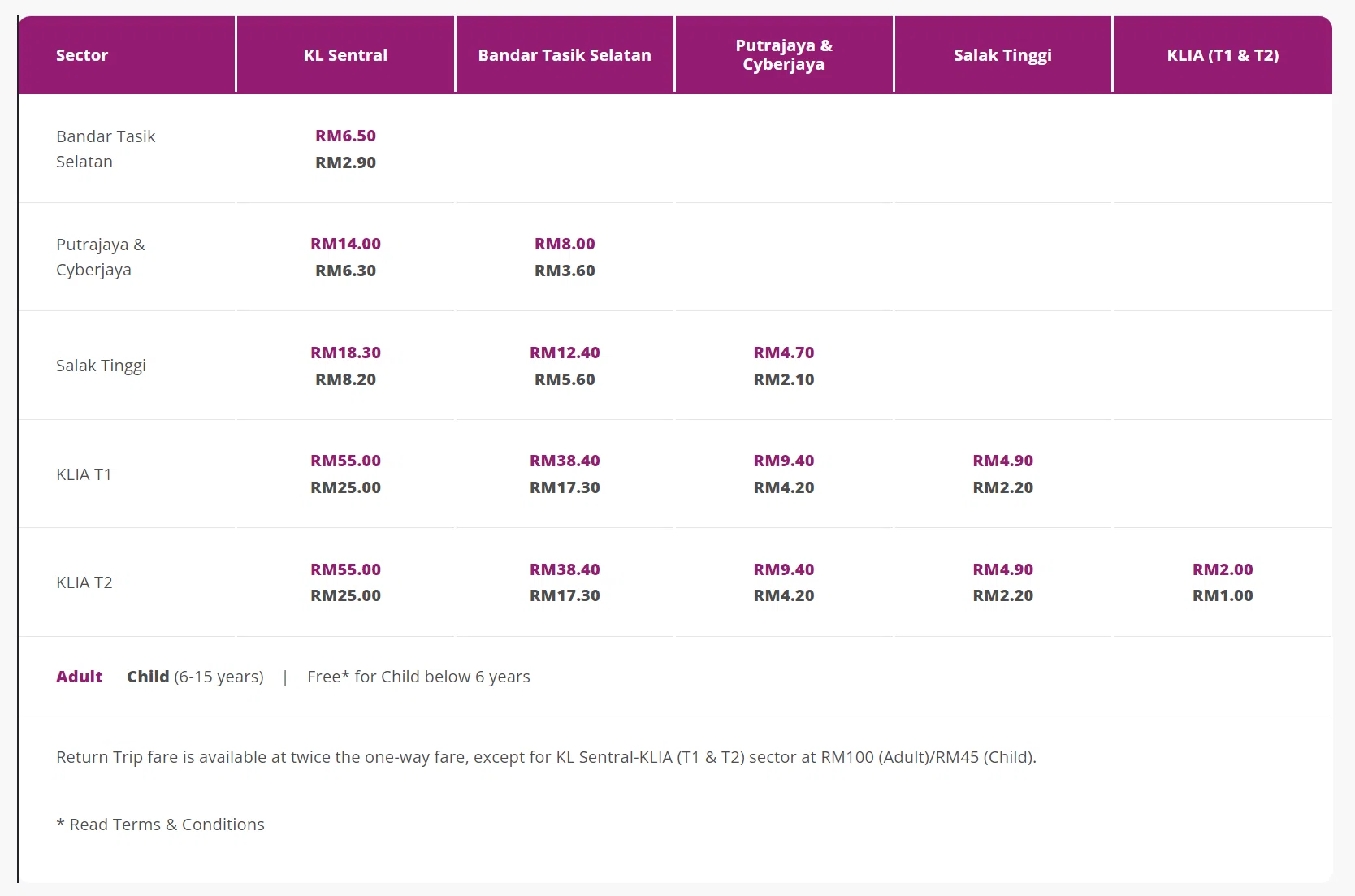Select the RM6.30 child fare

tap(345, 271)
